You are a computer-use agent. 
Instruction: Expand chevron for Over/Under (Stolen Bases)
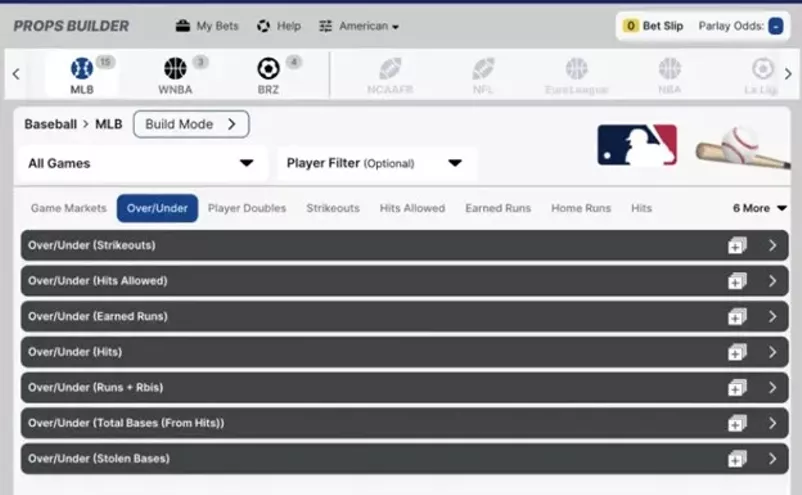pyautogui.click(x=772, y=459)
